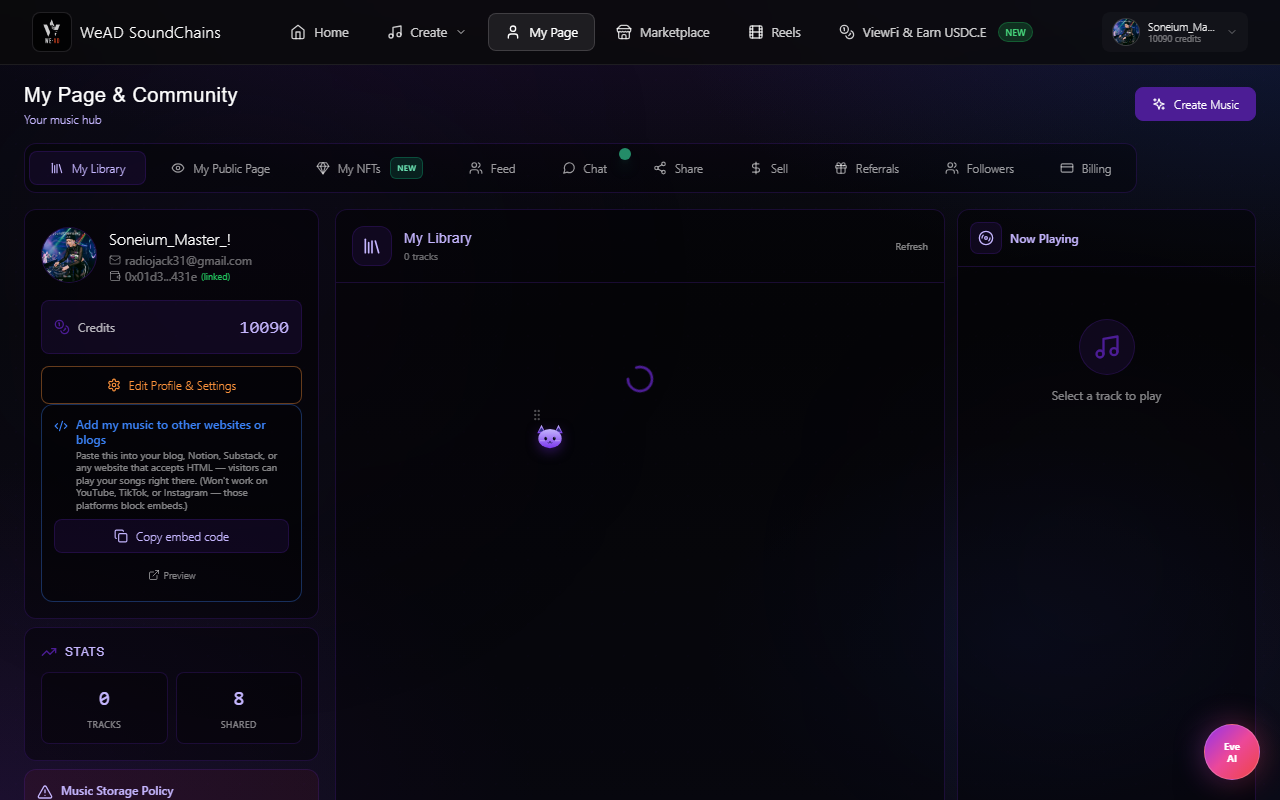Viewport: 1280px width, 800px height.
Task: Open the embed Preview link
Action: [171, 575]
